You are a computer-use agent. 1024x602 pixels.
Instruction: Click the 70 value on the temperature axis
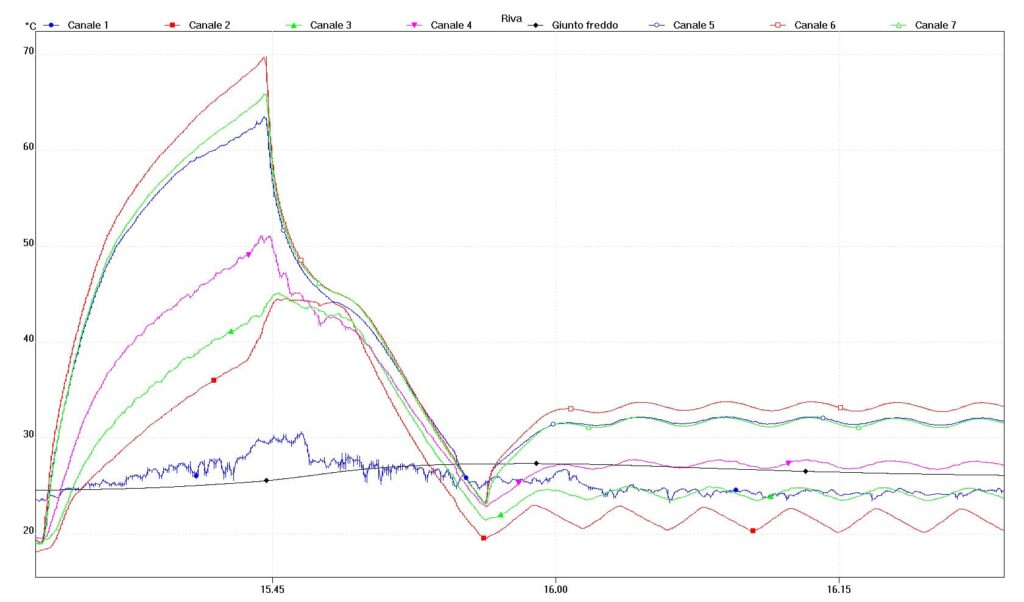(28, 52)
